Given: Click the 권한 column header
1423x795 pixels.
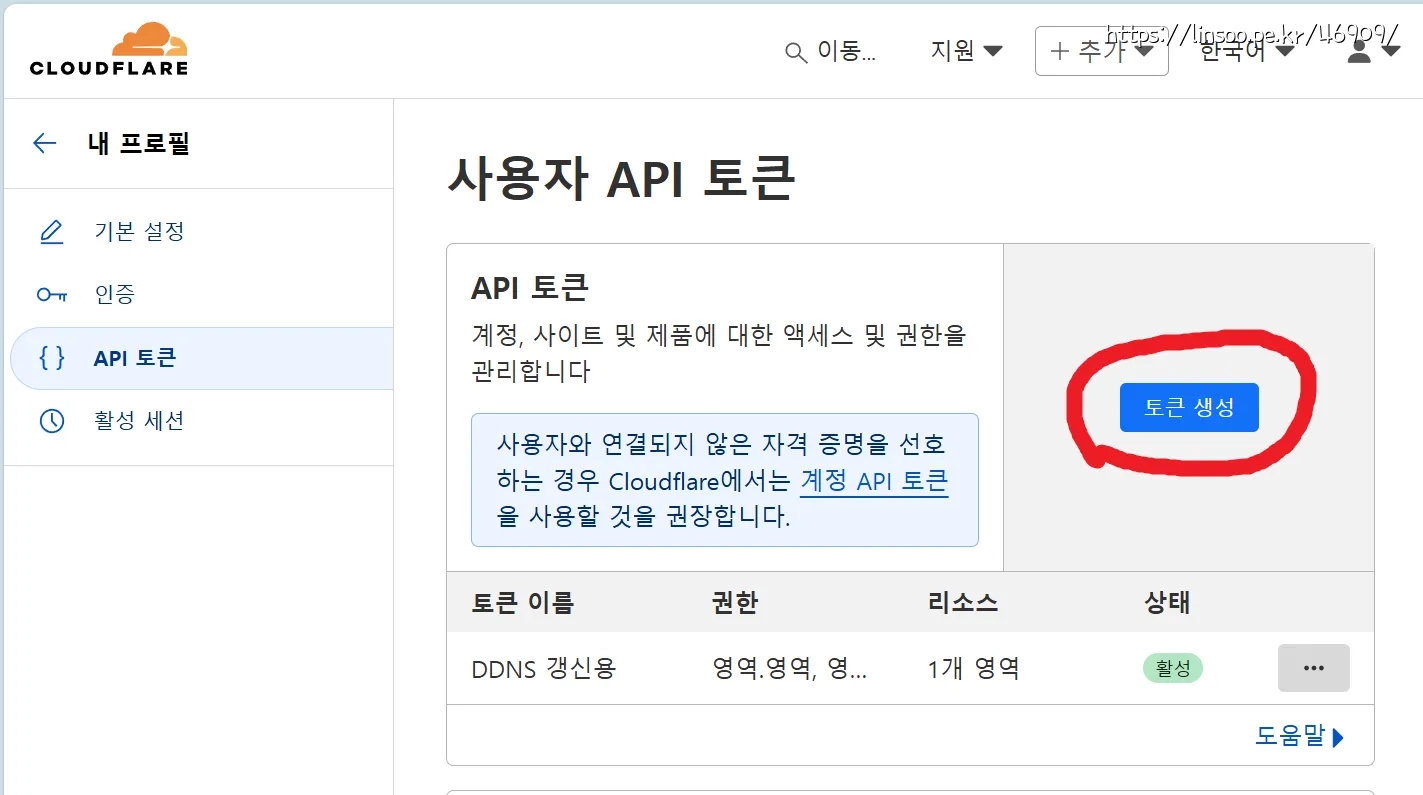Looking at the screenshot, I should pyautogui.click(x=735, y=603).
